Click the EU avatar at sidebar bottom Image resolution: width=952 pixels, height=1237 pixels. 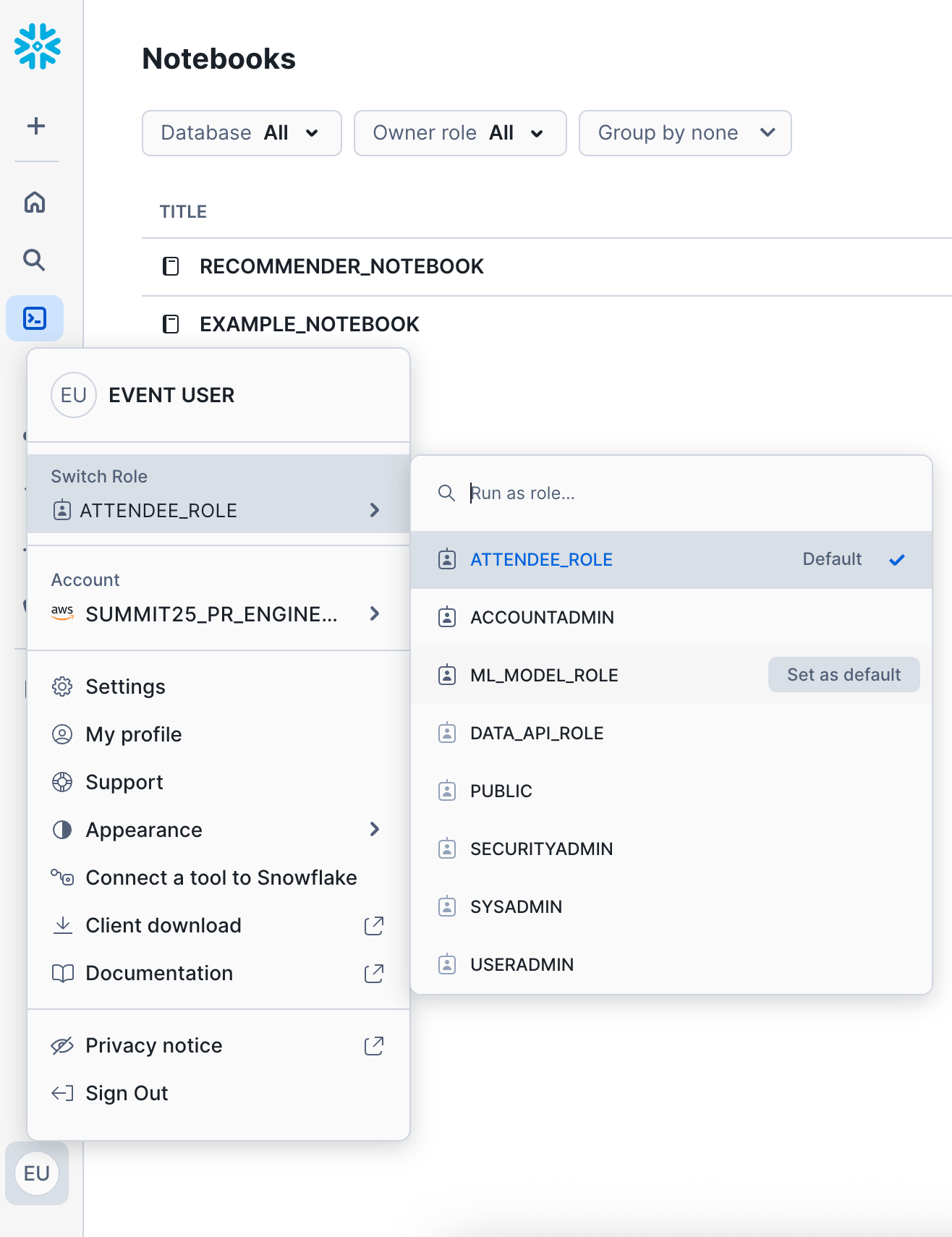coord(37,1173)
